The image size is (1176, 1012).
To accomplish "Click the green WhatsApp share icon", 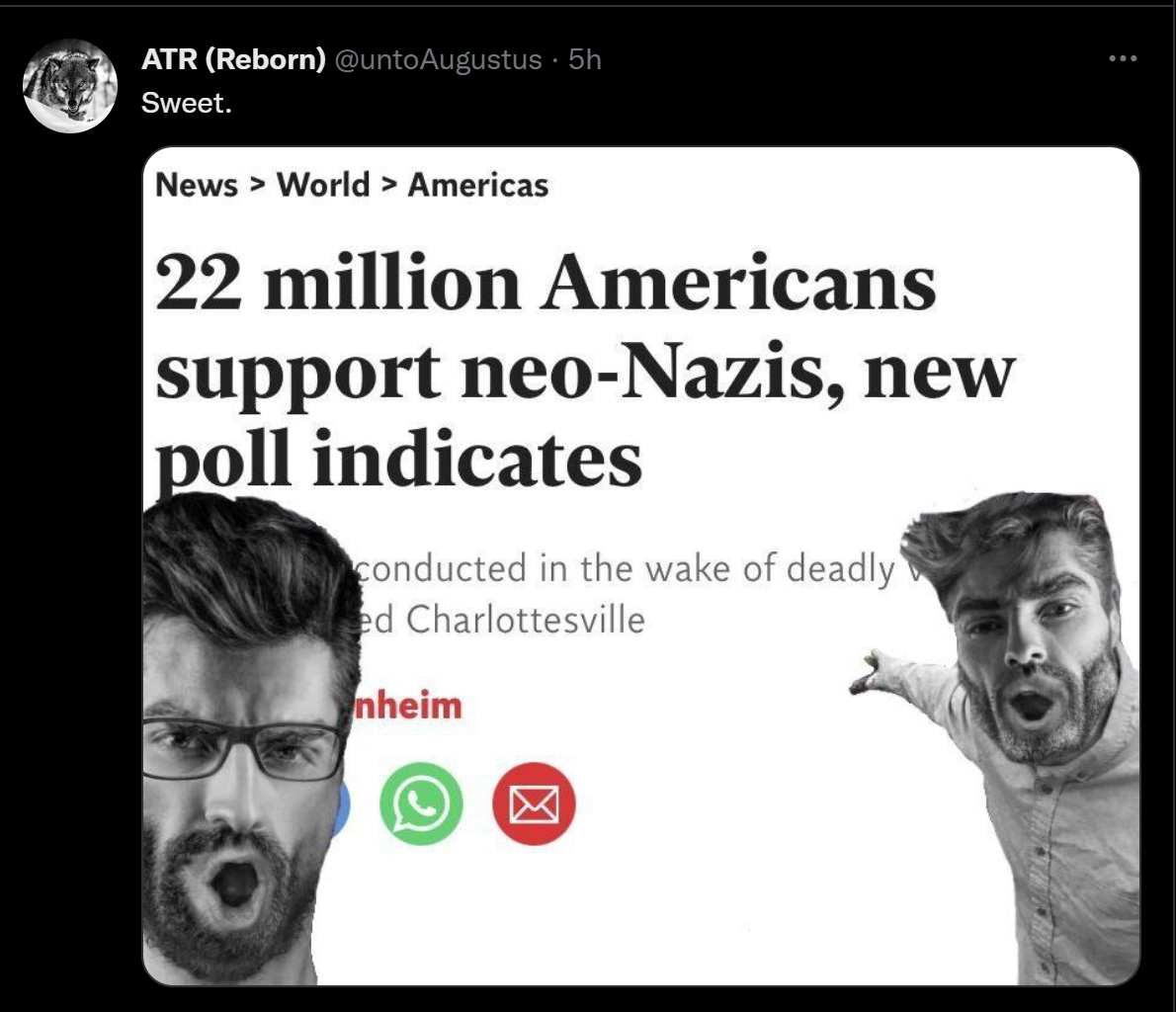I will tap(421, 803).
